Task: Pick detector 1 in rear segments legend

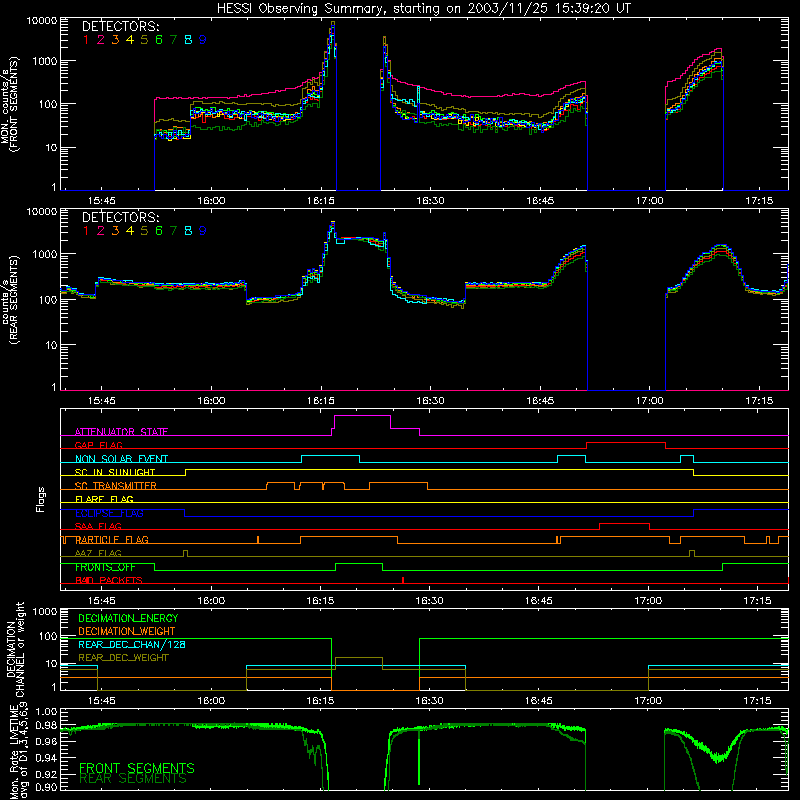Action: 86,231
